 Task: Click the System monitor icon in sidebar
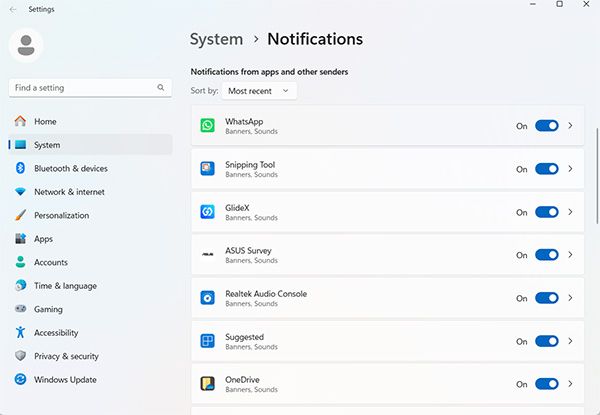[x=20, y=145]
